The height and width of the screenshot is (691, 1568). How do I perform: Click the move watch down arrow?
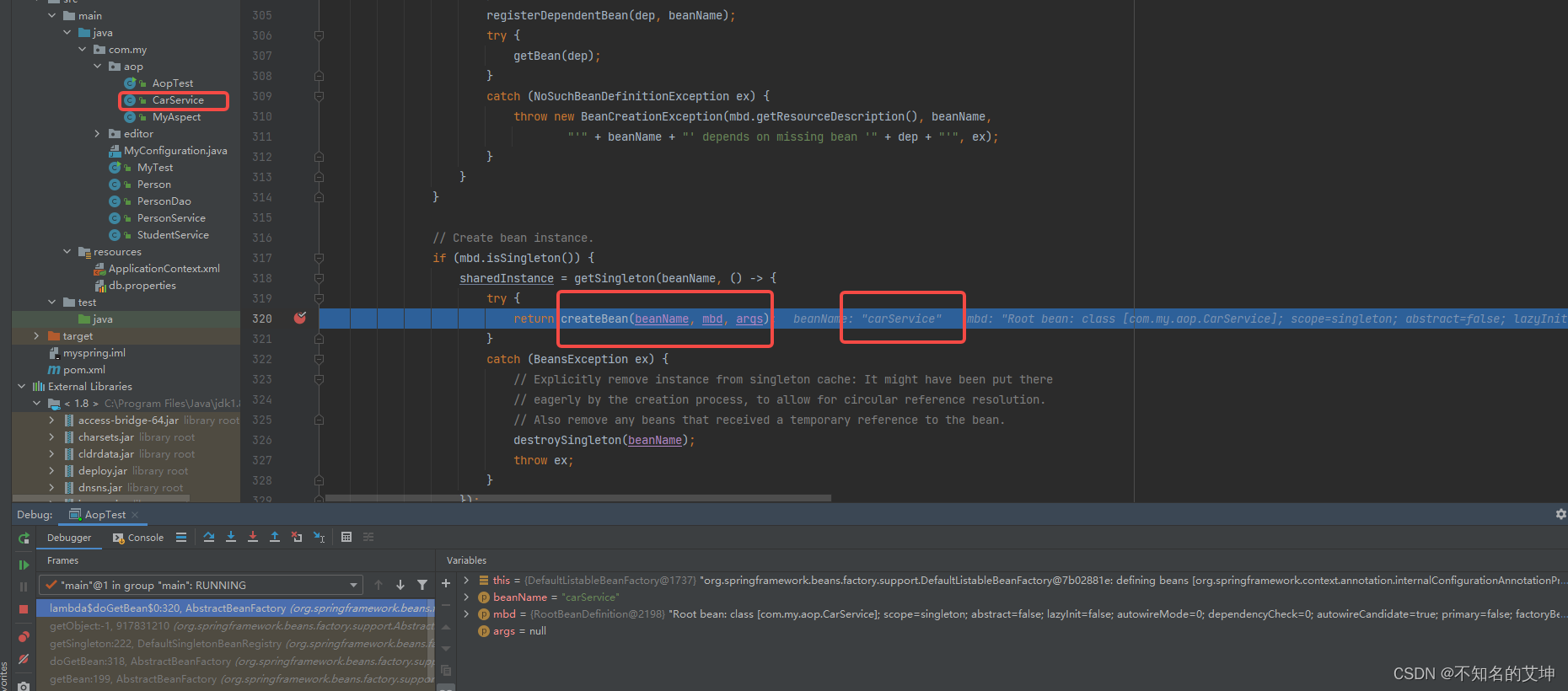click(446, 649)
